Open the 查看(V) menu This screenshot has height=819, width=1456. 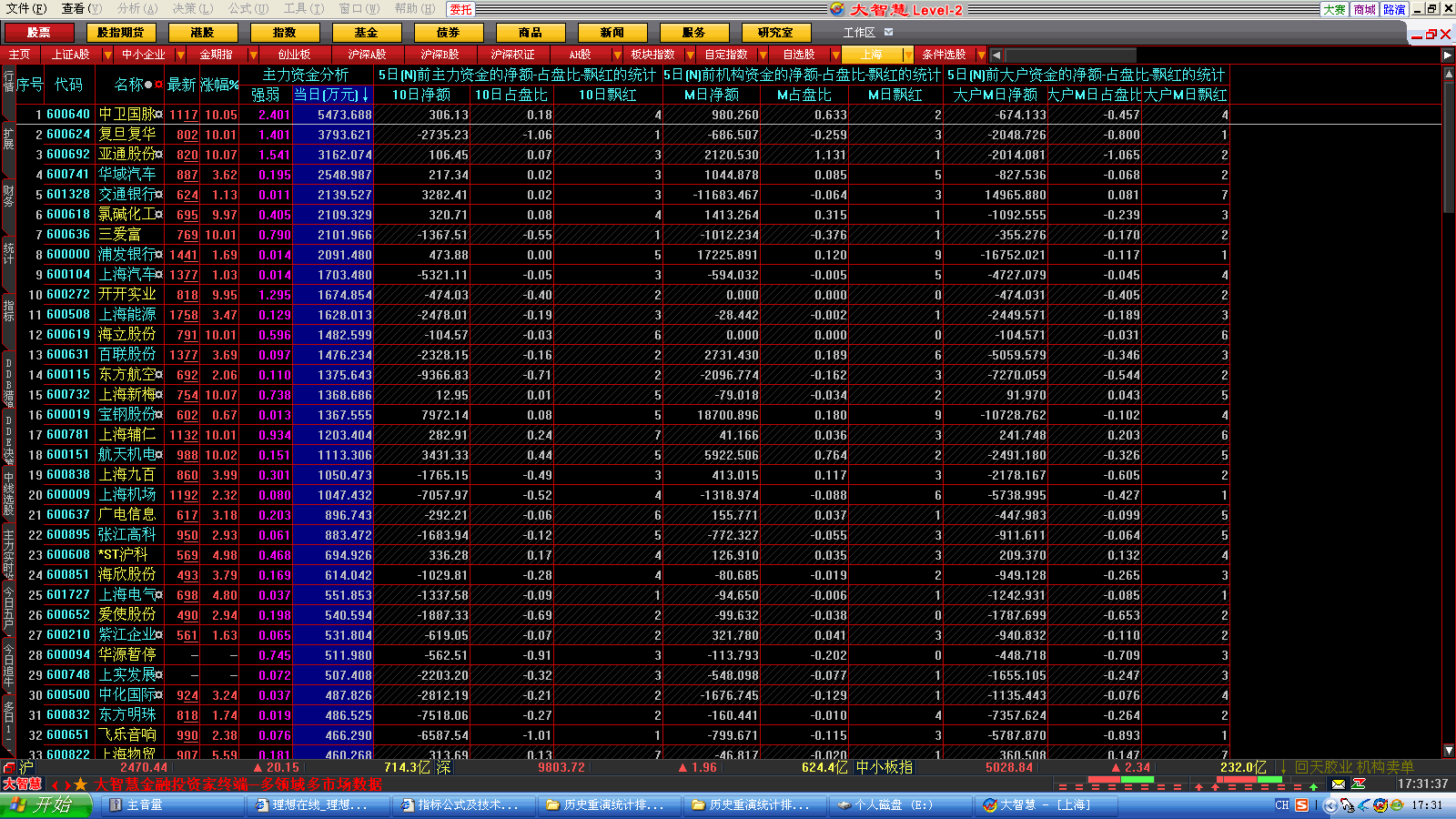(x=82, y=9)
